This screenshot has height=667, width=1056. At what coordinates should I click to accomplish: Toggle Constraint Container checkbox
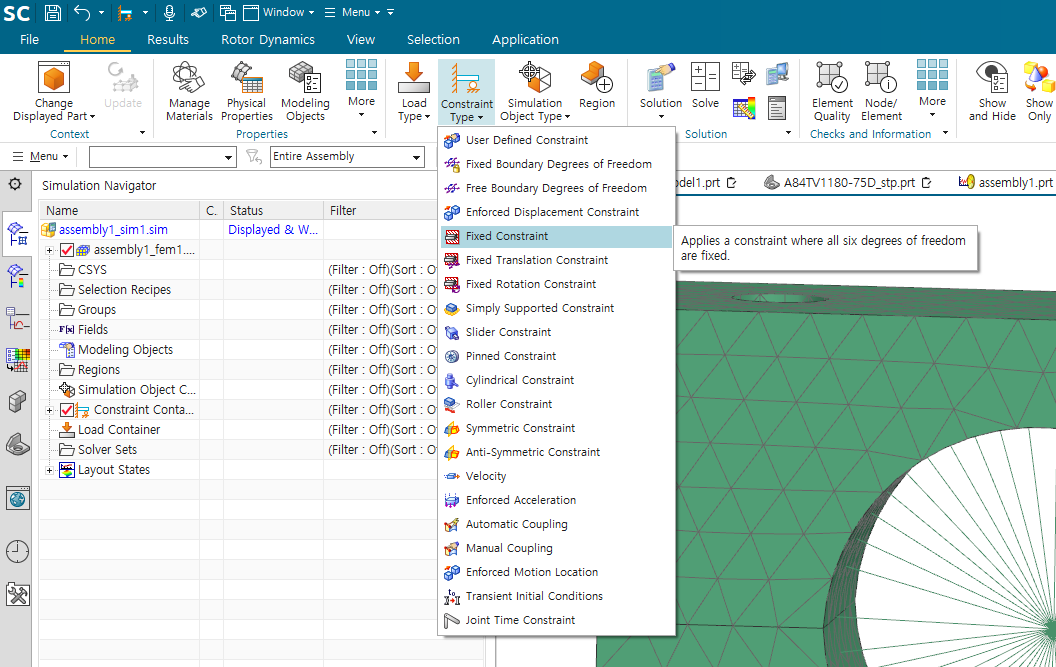tap(67, 410)
